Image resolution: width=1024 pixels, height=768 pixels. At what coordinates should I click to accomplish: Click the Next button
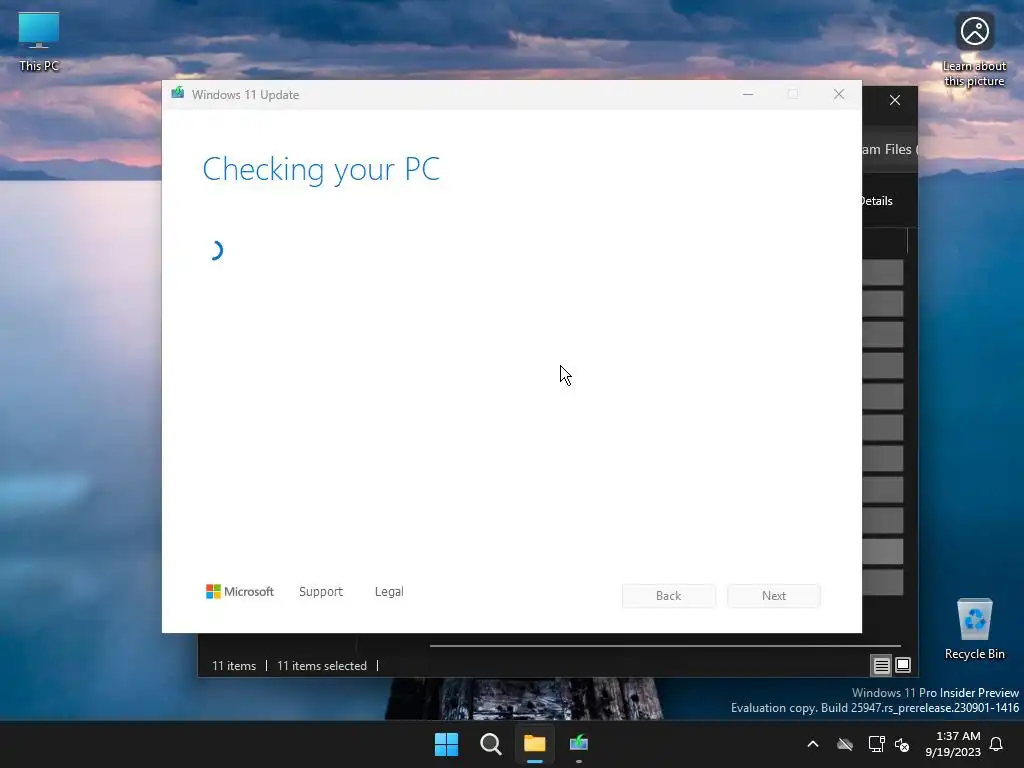[x=774, y=596]
